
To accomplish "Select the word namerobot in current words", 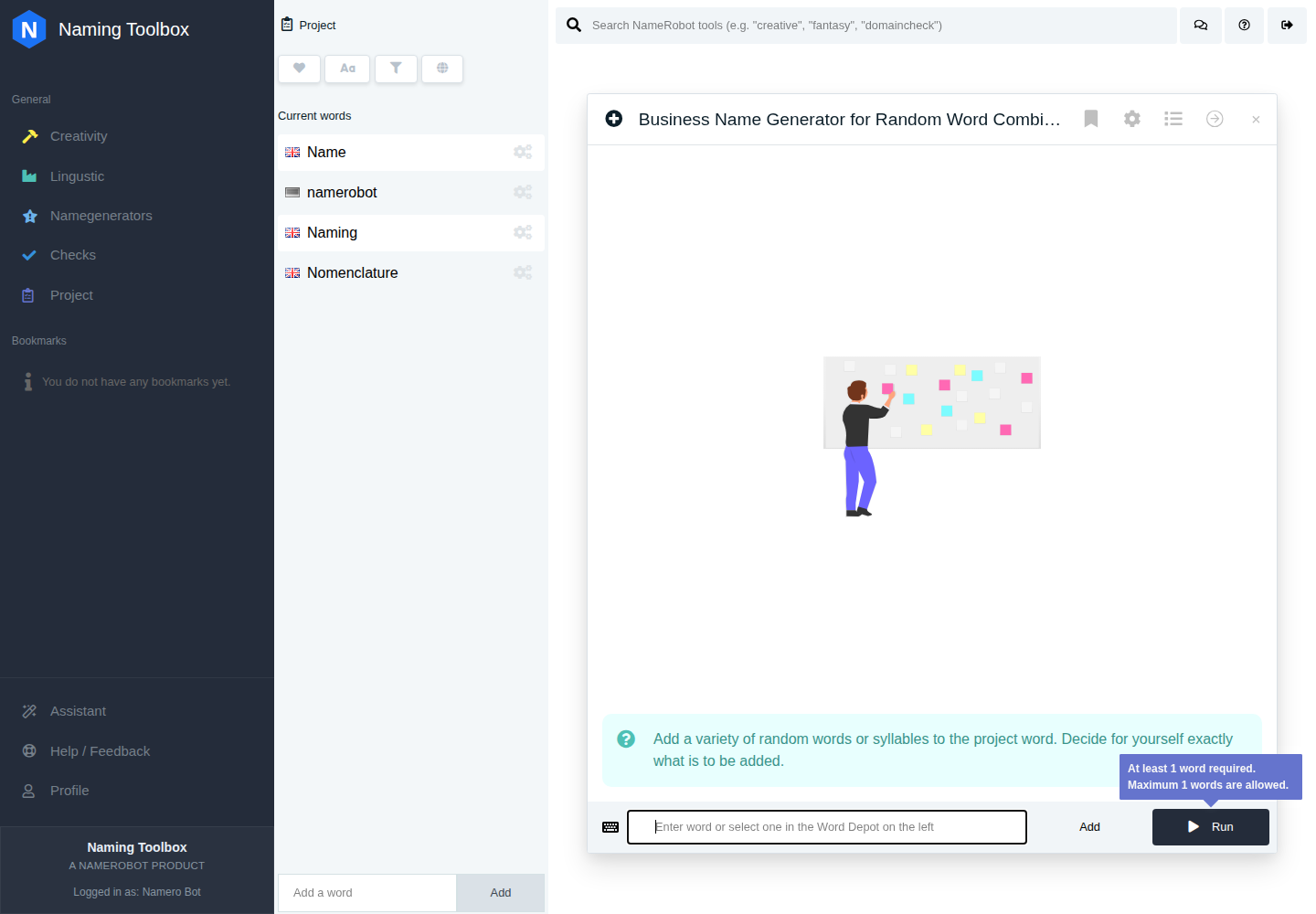I will (x=342, y=193).
